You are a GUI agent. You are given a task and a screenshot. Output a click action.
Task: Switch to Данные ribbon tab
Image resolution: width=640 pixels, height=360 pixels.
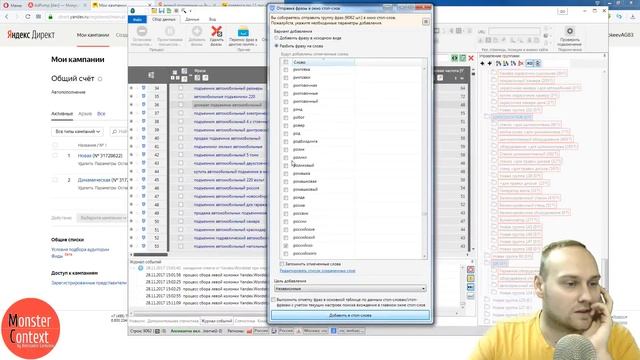pyautogui.click(x=192, y=19)
